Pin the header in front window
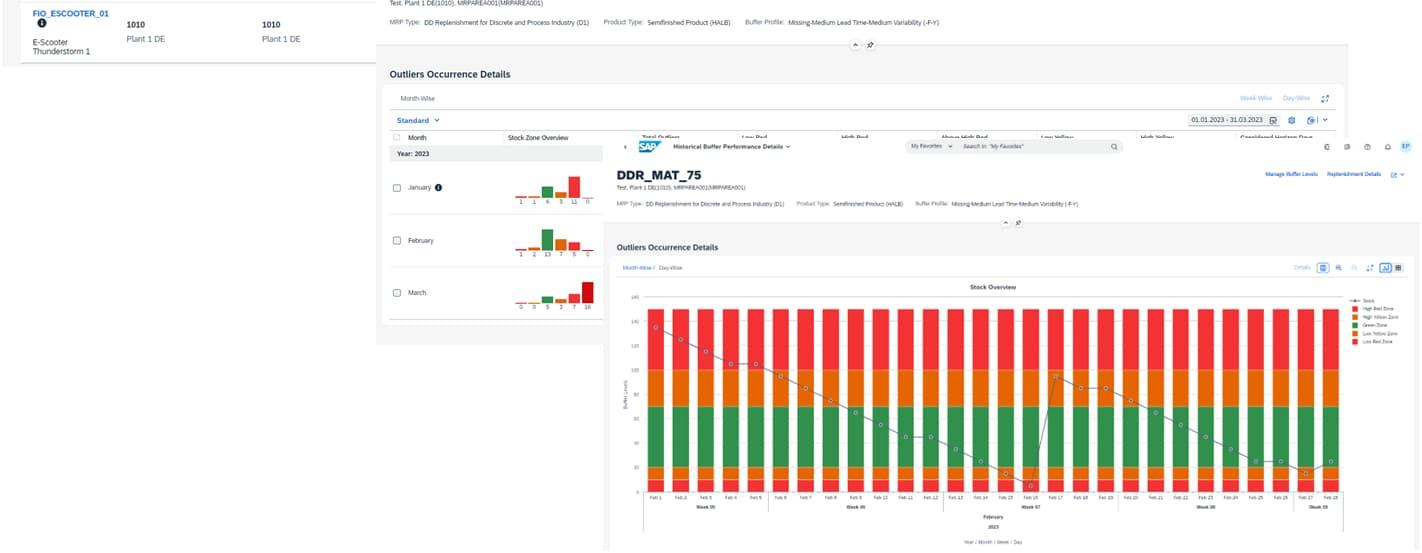Viewport: 1422px width, 553px height. point(1018,223)
